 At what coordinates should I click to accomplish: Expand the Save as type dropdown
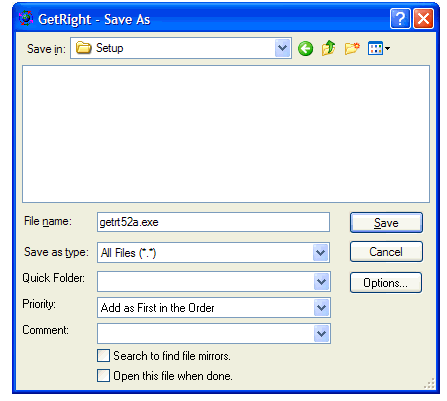coord(321,253)
